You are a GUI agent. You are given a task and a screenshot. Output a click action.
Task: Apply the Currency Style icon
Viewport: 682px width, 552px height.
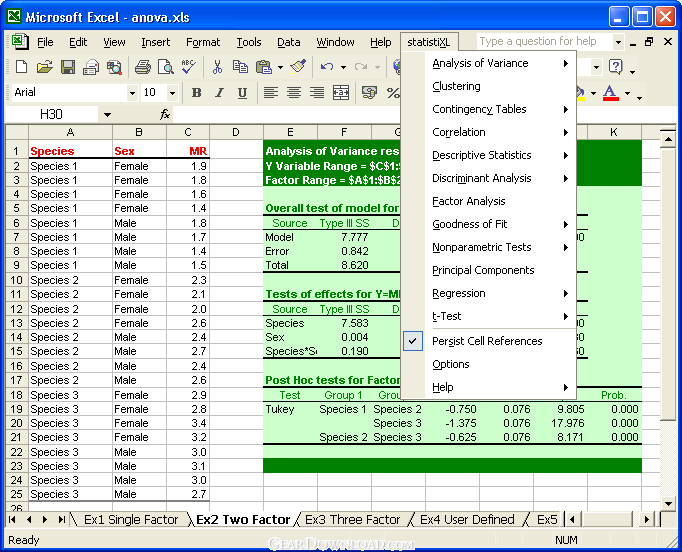[x=369, y=92]
